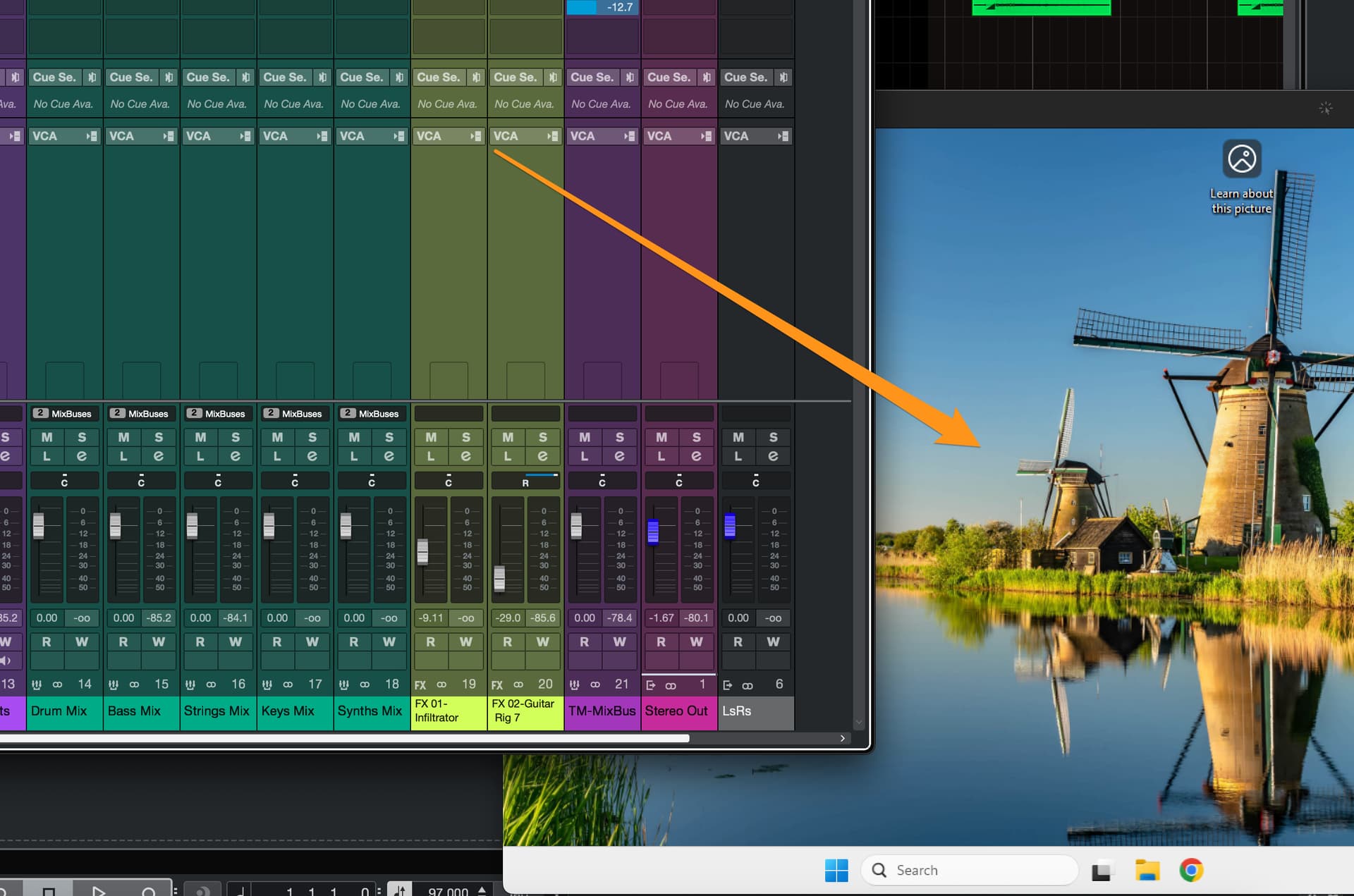The image size is (1354, 896).
Task: Open MixBuses output routing on Drum Mix
Action: point(64,414)
